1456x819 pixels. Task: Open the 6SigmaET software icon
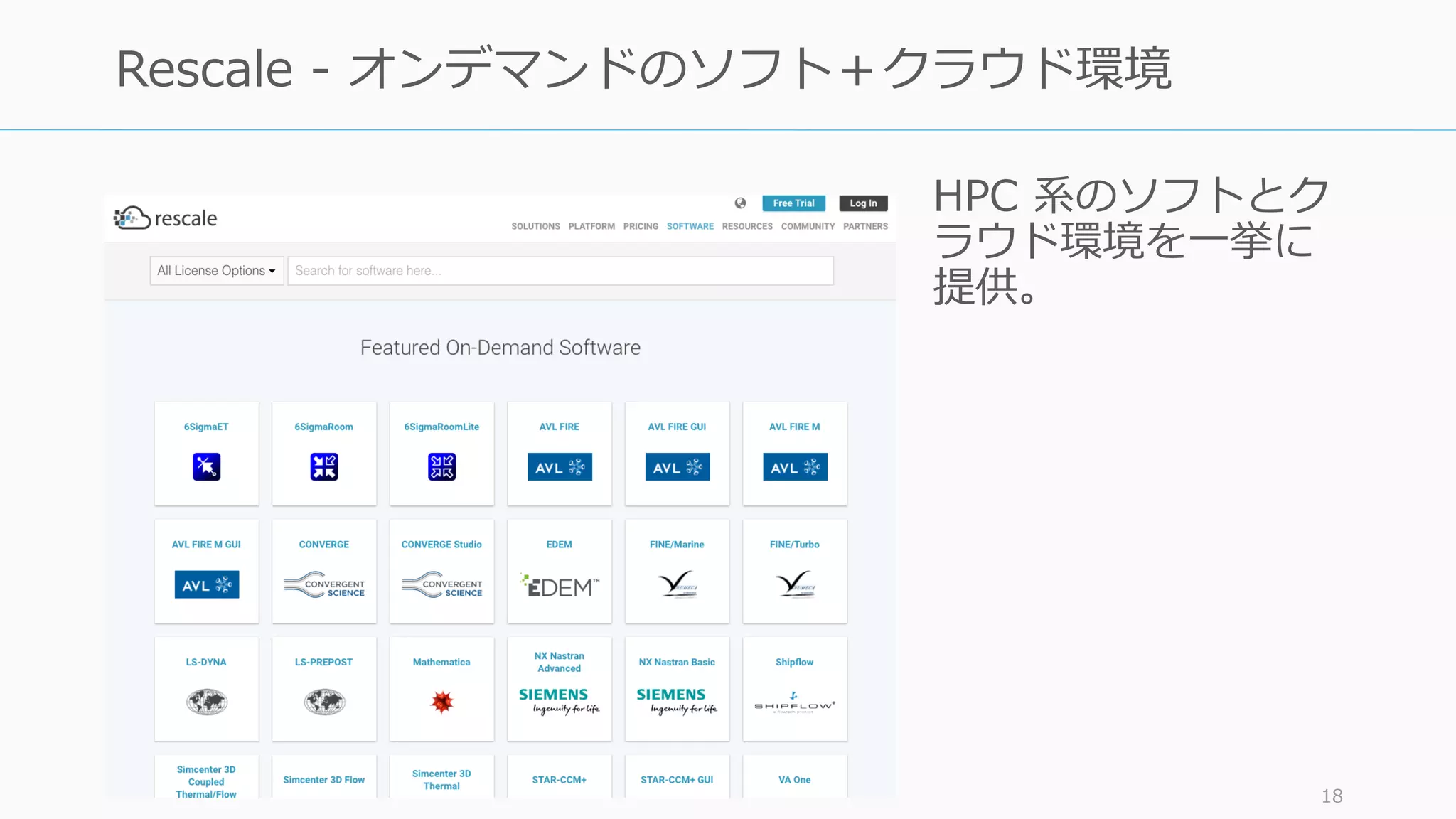pos(206,467)
